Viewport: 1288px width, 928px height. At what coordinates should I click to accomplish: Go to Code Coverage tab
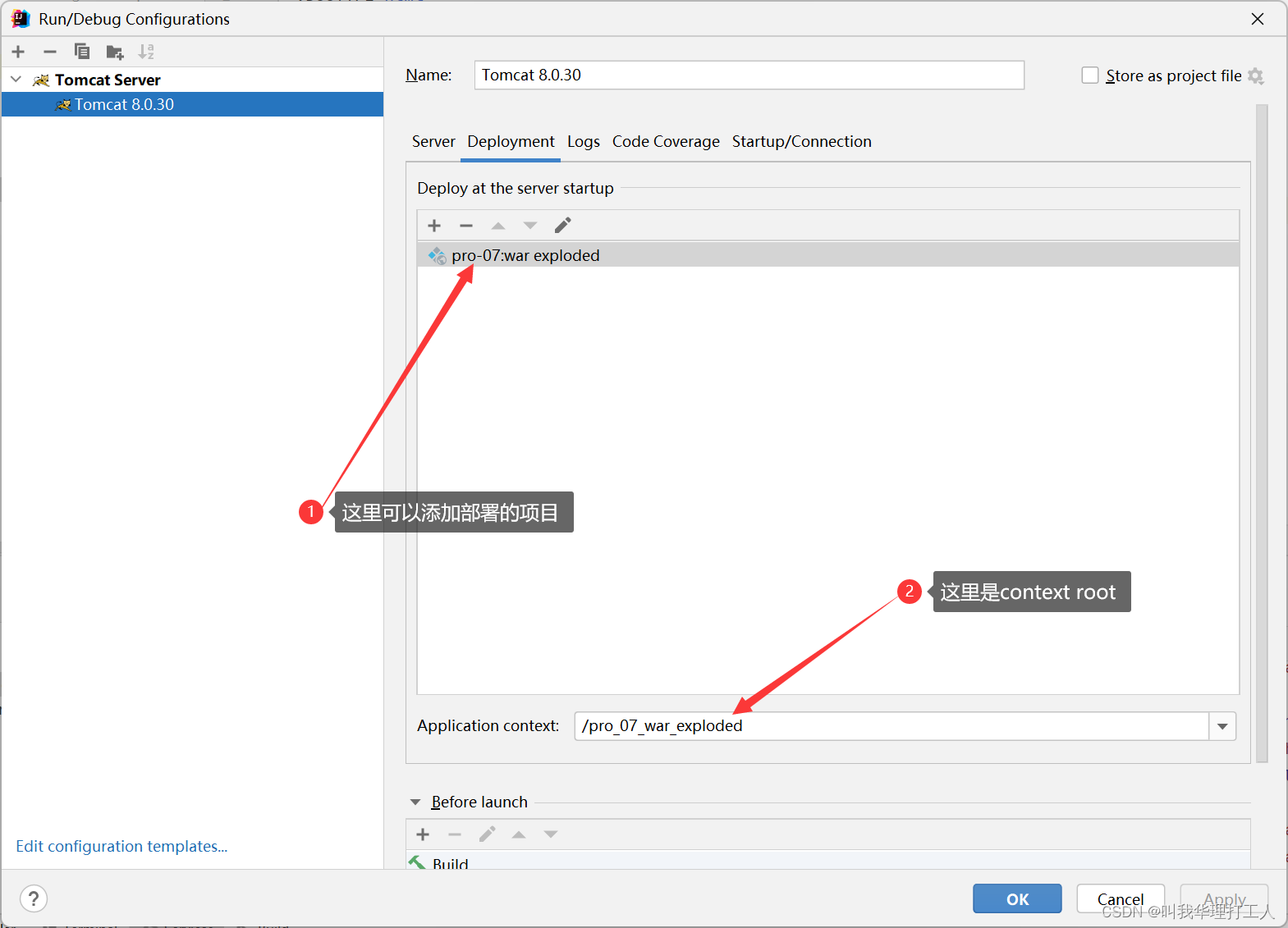click(666, 141)
